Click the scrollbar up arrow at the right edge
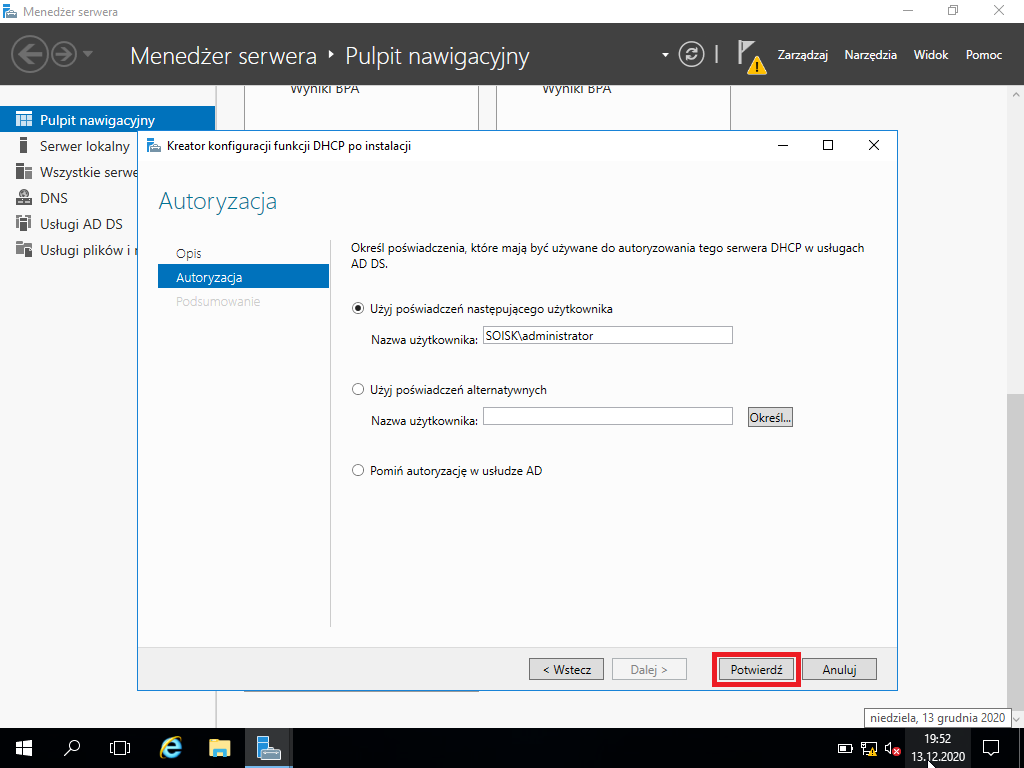The width and height of the screenshot is (1024, 768). 1016,94
